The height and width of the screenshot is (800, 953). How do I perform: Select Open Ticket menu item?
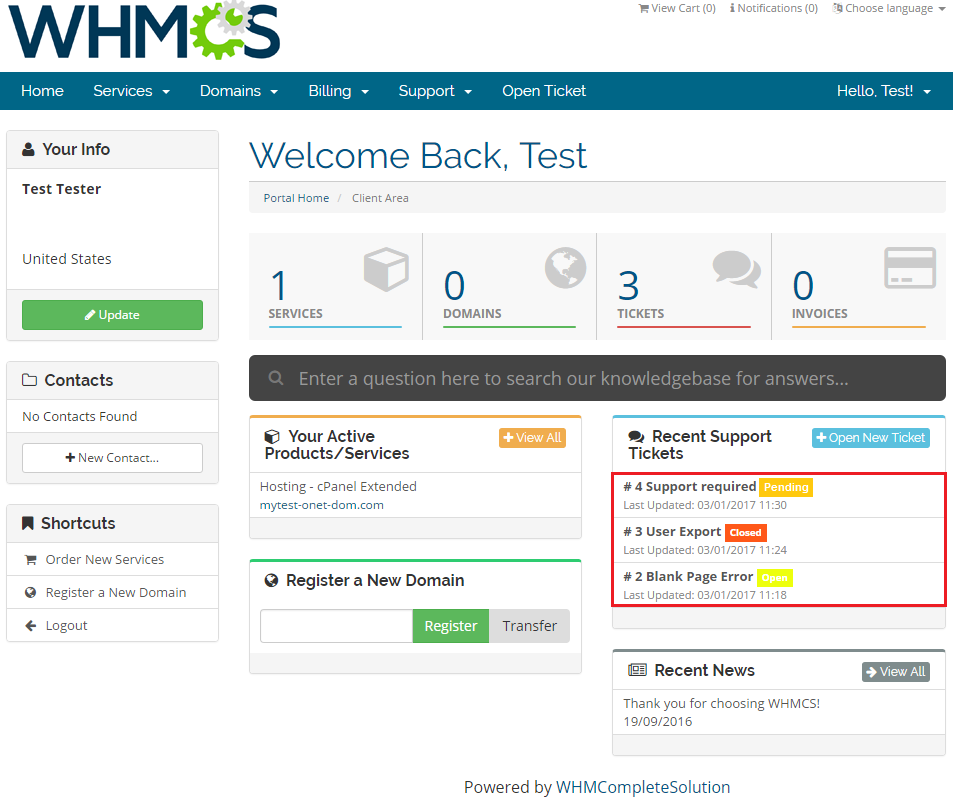point(544,91)
